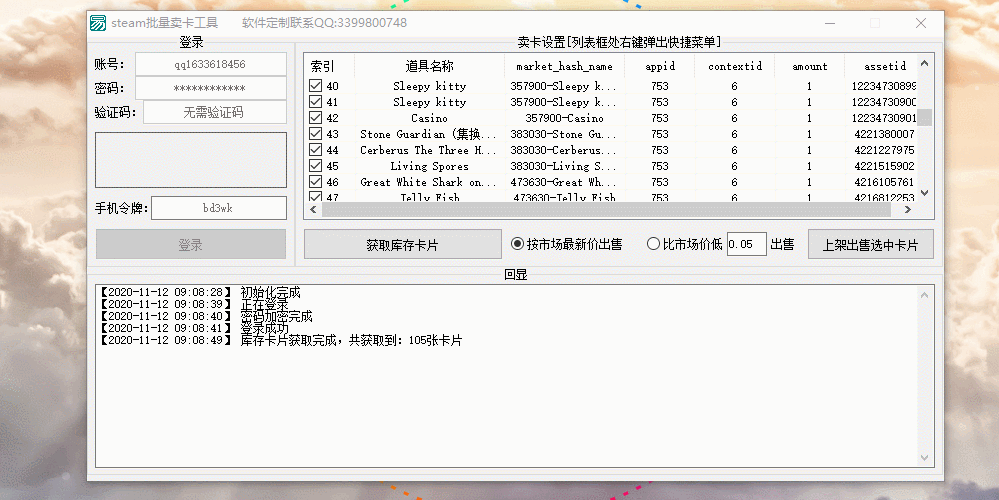999x500 pixels.
Task: Uncheck row 46 Great White Shark checkbox
Action: pos(315,182)
